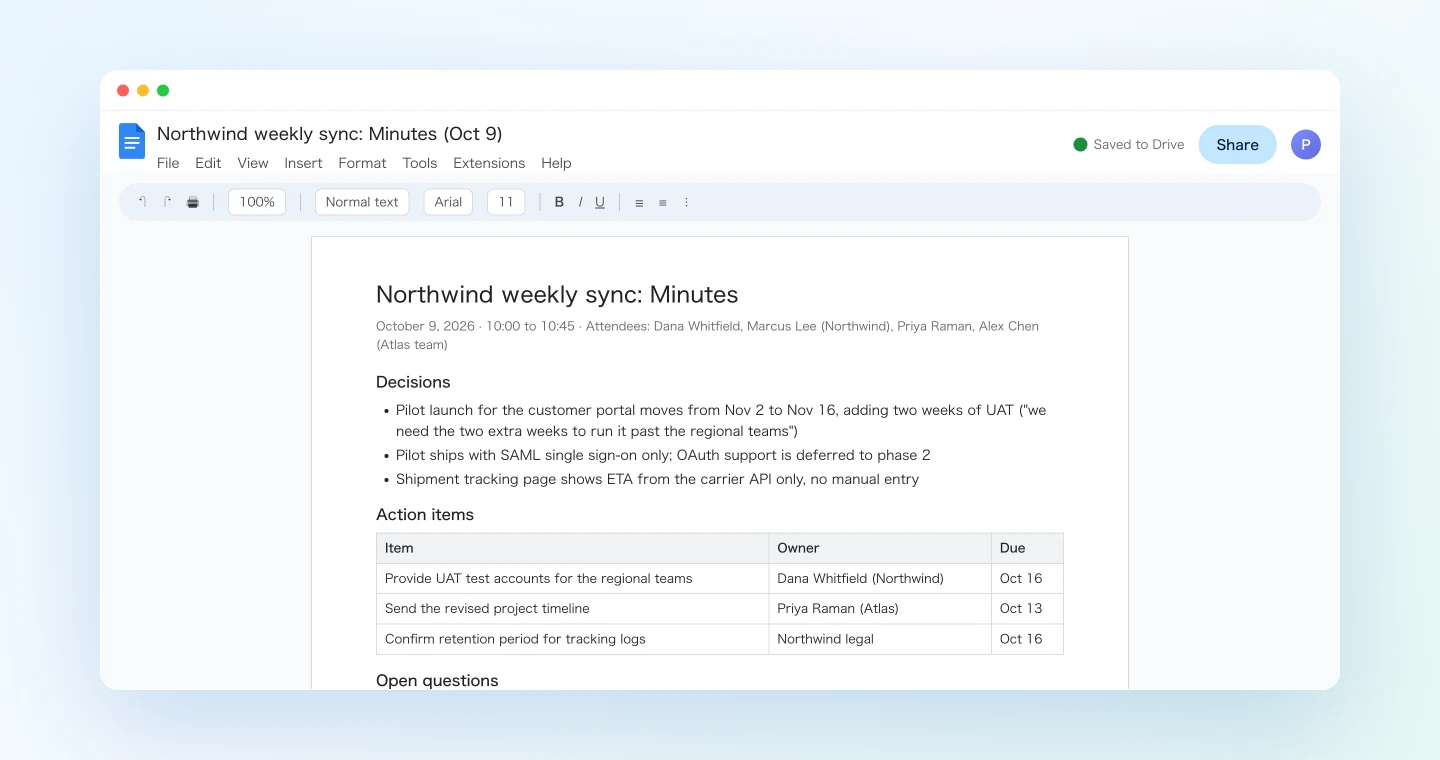Toggle underline formatting
Viewport: 1440px width, 760px height.
click(600, 202)
